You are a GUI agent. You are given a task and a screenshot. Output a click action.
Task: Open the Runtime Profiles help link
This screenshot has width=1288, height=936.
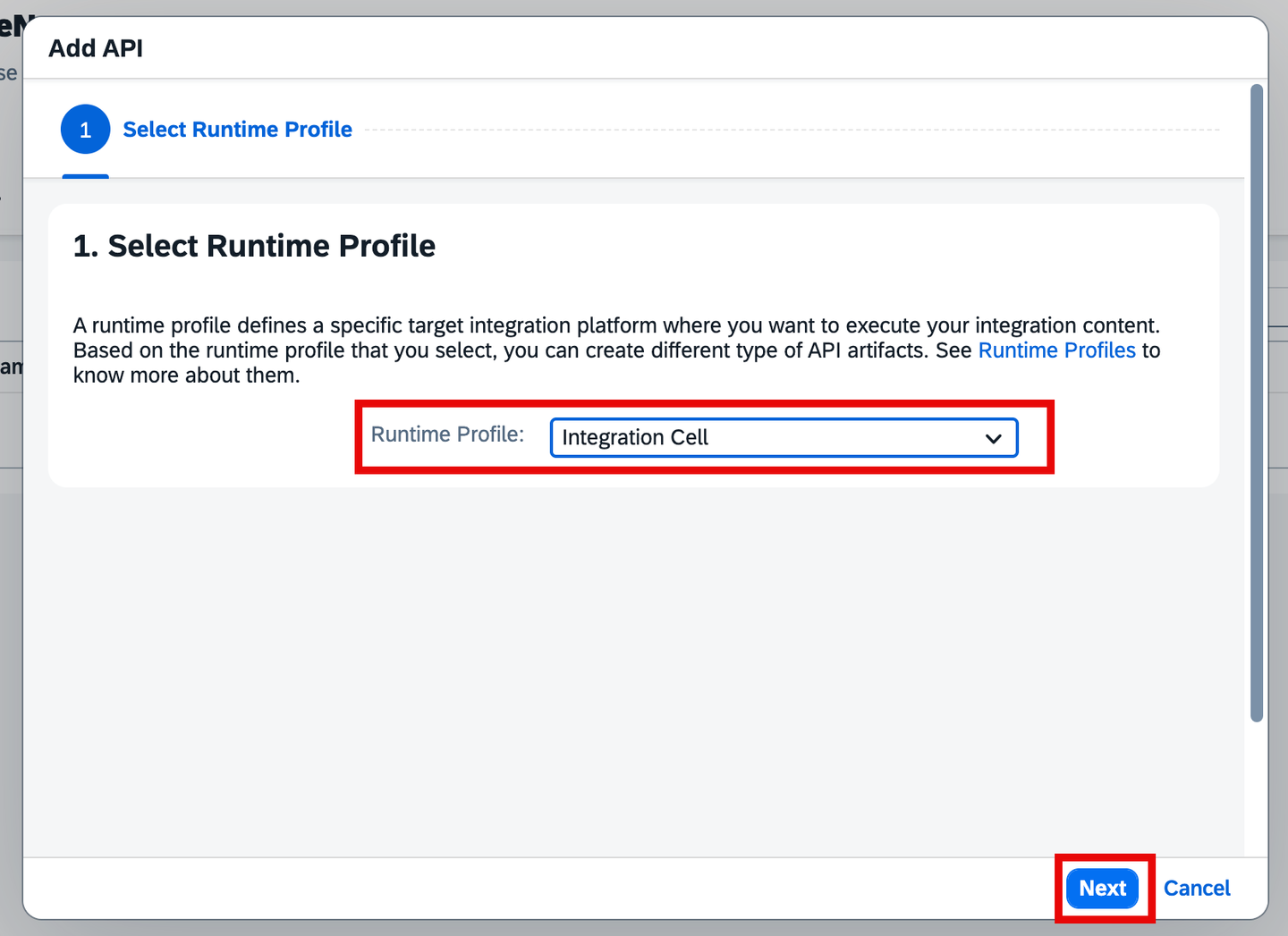(1056, 350)
